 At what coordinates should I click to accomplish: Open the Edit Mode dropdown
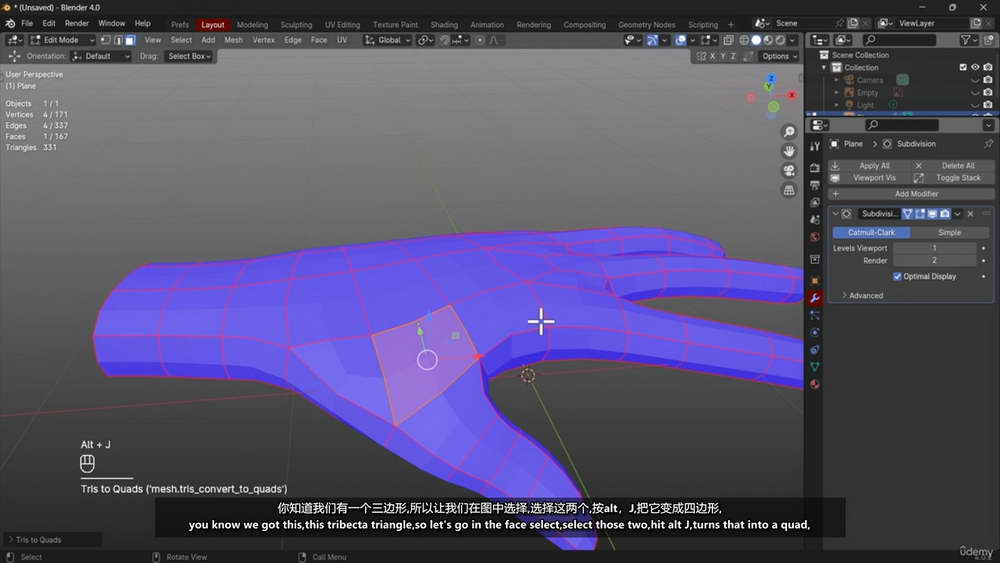(62, 40)
